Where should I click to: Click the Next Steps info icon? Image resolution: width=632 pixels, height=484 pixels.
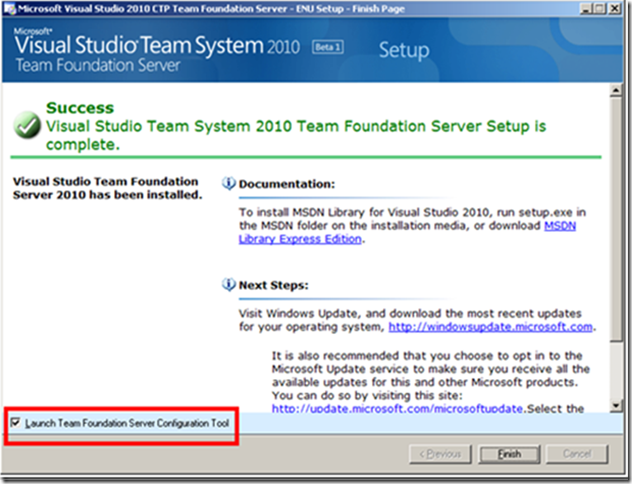click(x=229, y=284)
